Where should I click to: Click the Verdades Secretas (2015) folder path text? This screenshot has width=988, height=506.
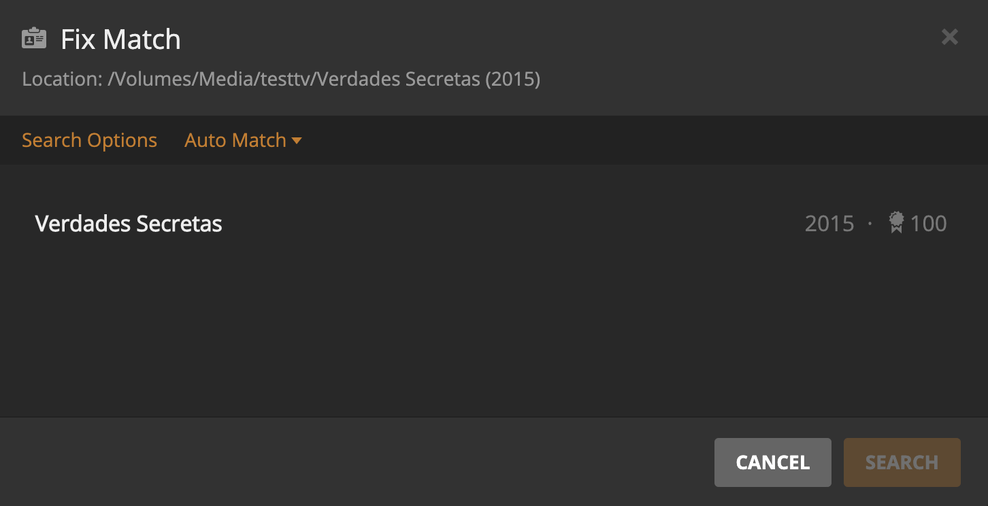coord(427,79)
